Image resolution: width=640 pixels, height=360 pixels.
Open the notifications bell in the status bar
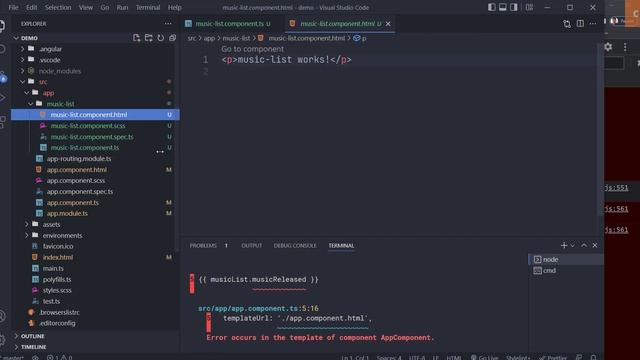[594, 358]
